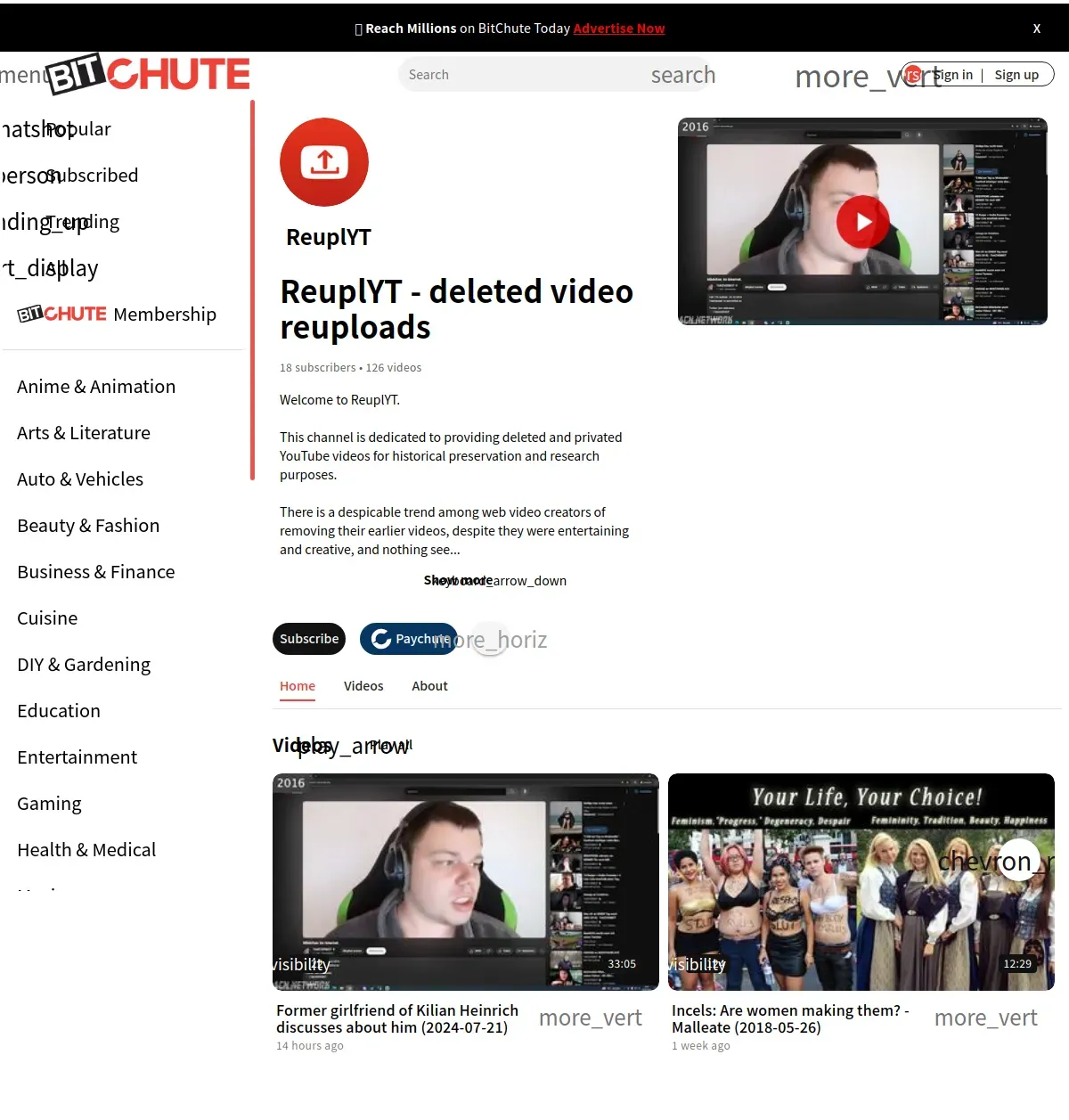1069x1120 pixels.
Task: Open the Incels Malleate video thumbnail
Action: (861, 882)
